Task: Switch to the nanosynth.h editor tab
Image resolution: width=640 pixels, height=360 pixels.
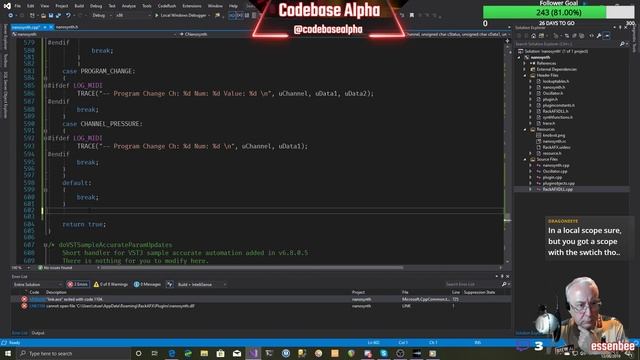Action: click(x=67, y=27)
